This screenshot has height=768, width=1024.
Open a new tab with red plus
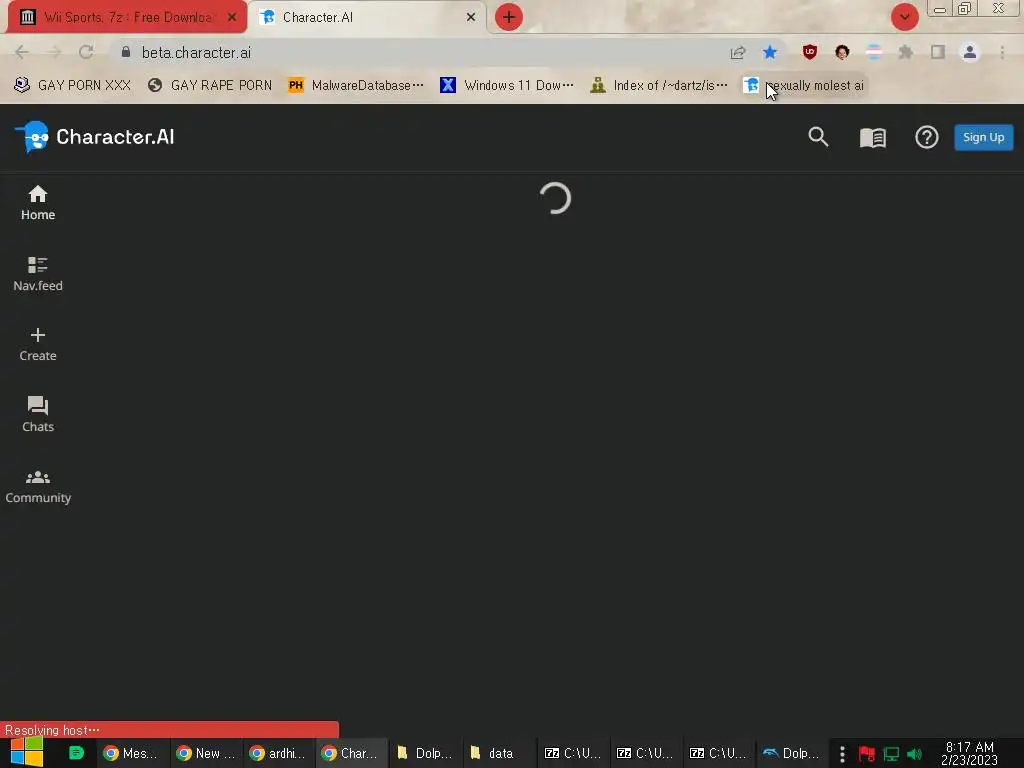(x=509, y=17)
